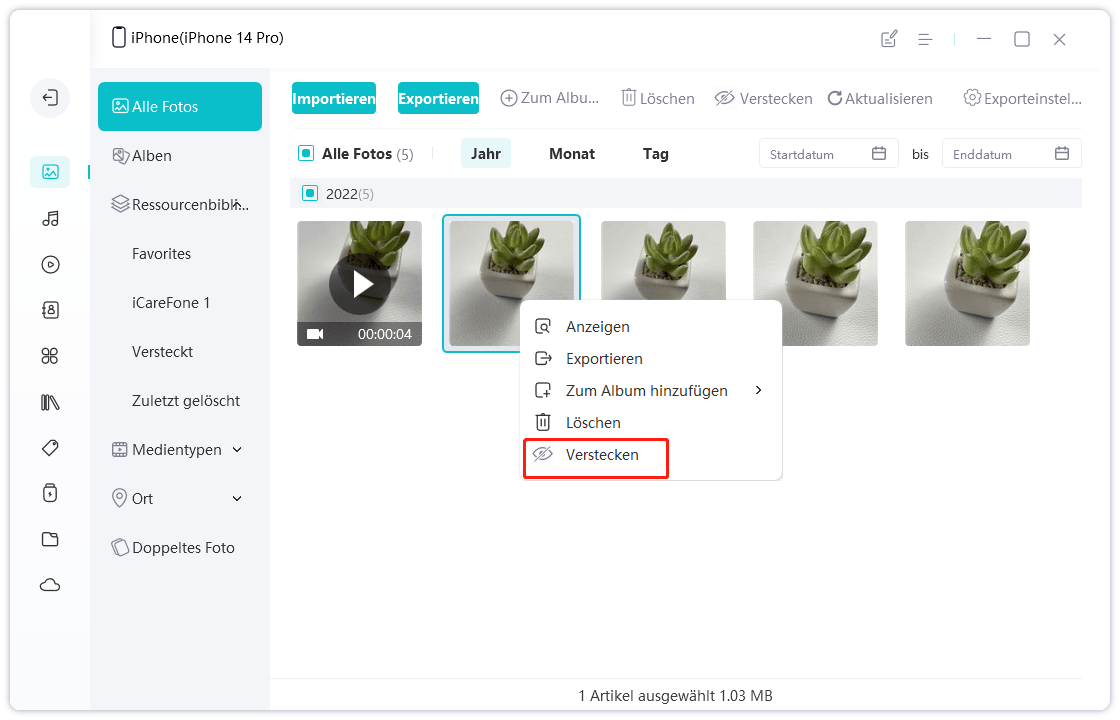Click the Startdatum date field
This screenshot has width=1120, height=720.
827,154
